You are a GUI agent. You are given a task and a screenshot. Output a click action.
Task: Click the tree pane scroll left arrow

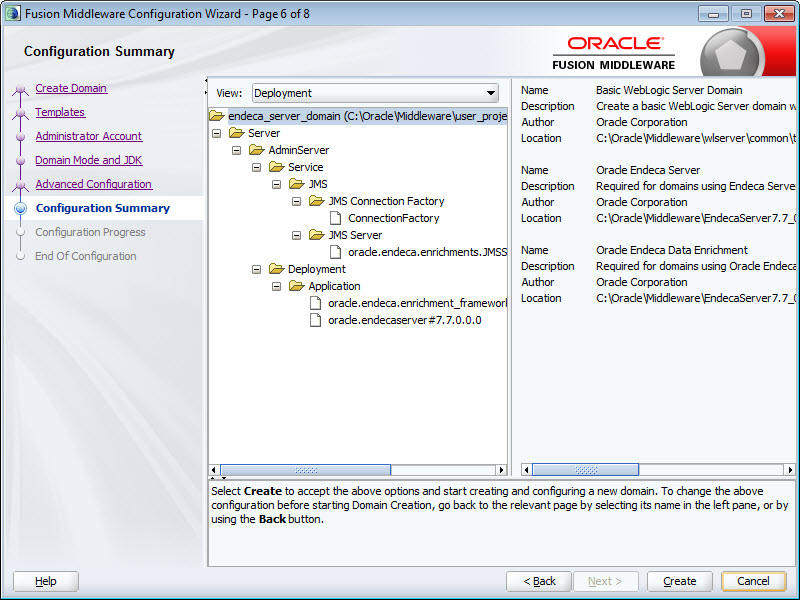coord(214,470)
